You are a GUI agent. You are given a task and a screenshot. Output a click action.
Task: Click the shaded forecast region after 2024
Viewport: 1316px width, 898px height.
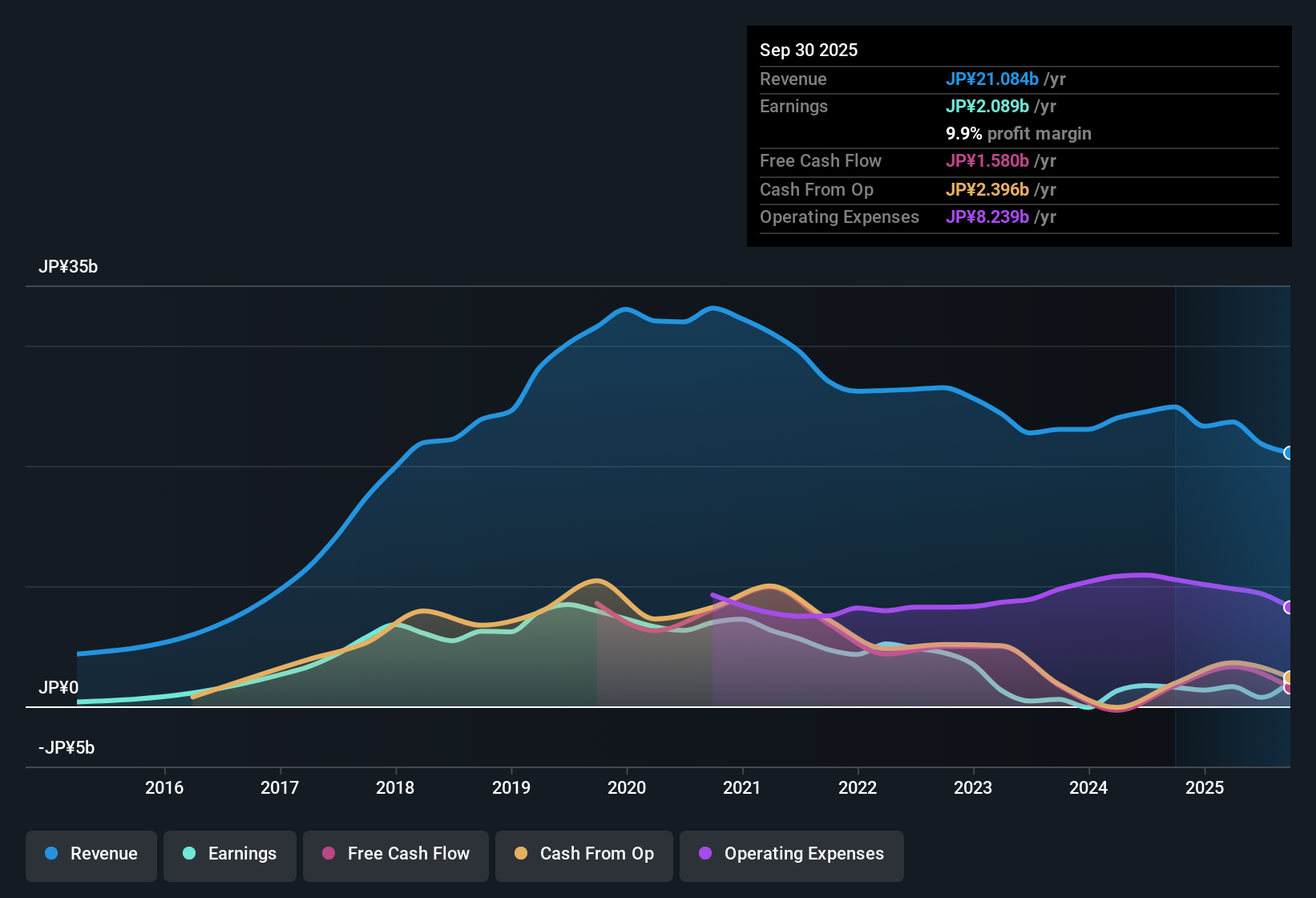coord(1234,521)
